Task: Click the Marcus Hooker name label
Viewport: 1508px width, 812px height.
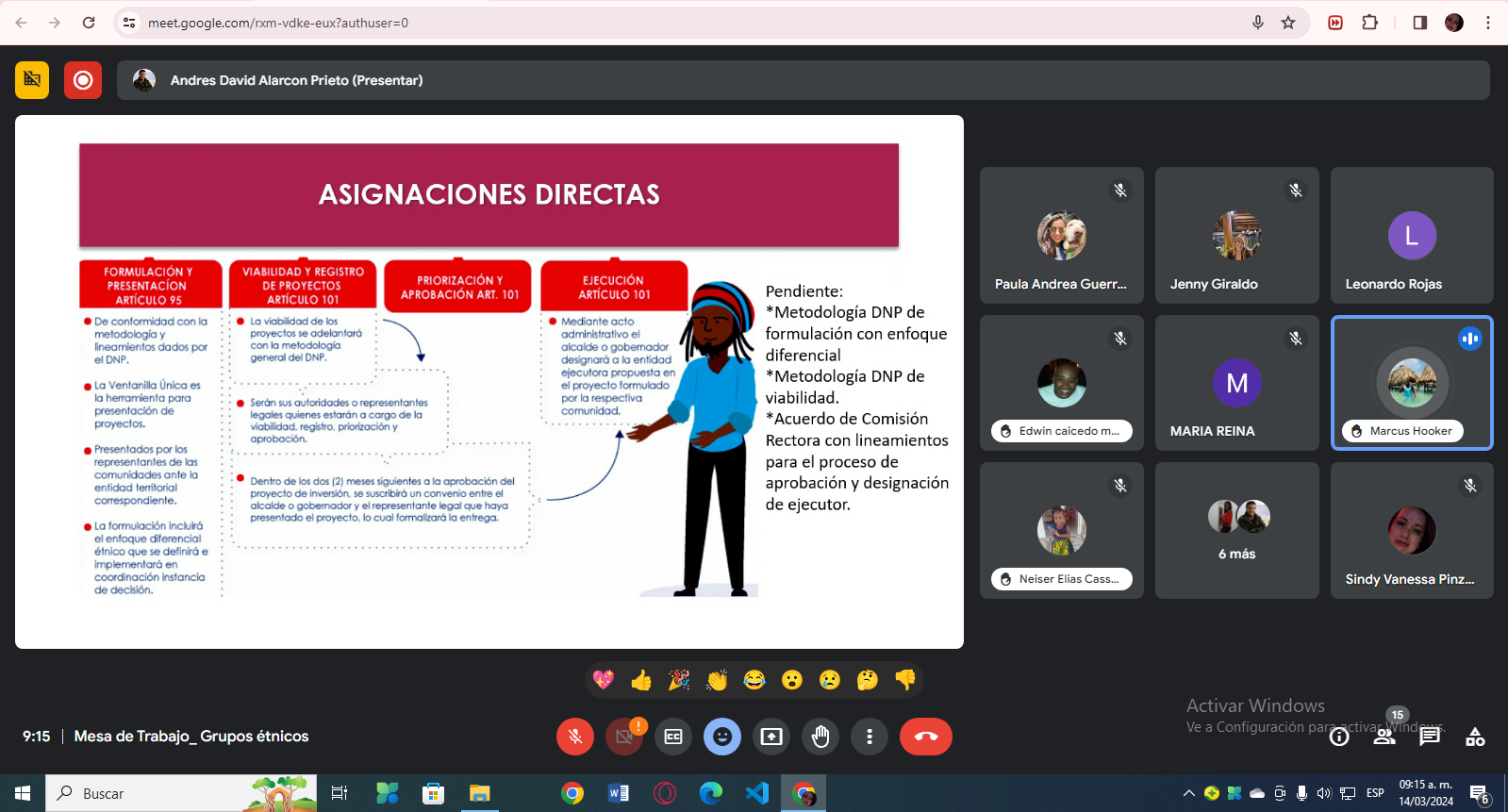Action: click(1402, 431)
